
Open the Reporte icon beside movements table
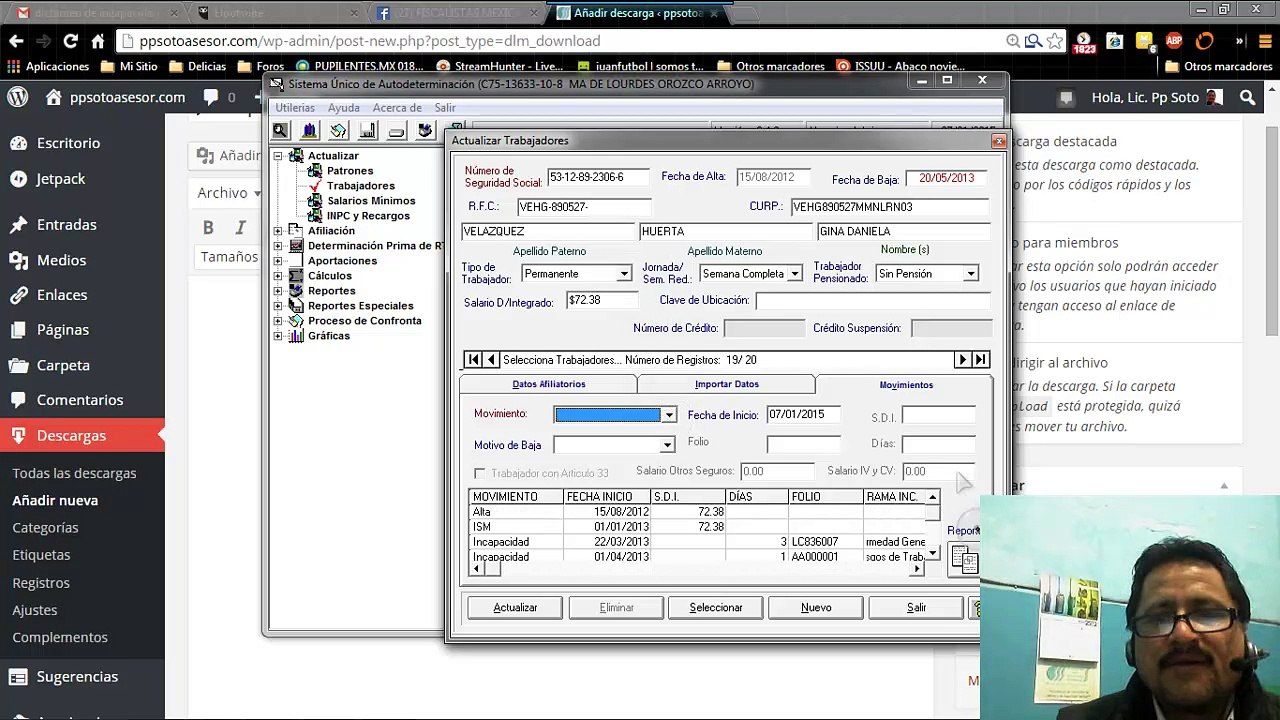[963, 558]
